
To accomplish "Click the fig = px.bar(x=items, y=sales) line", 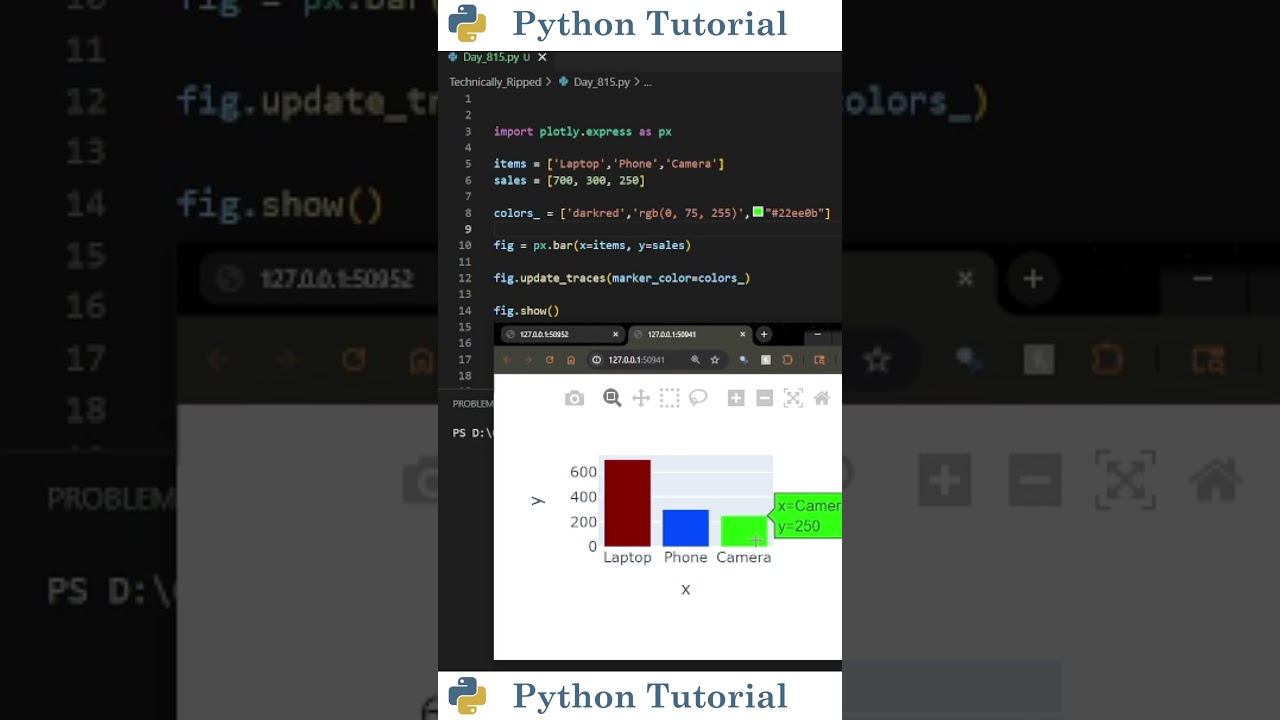I will [592, 245].
